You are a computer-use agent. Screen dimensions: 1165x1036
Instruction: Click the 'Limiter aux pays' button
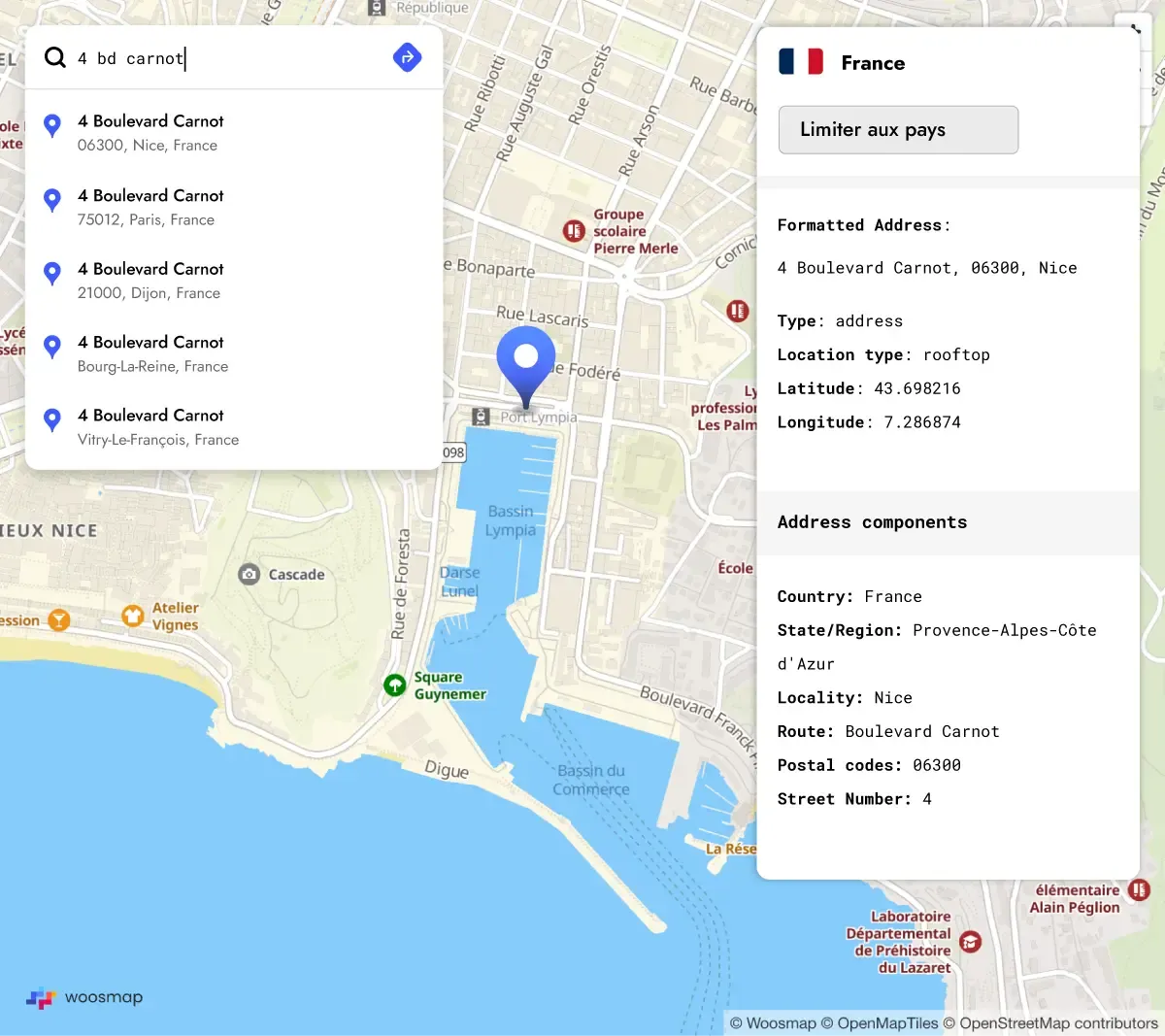pos(898,130)
